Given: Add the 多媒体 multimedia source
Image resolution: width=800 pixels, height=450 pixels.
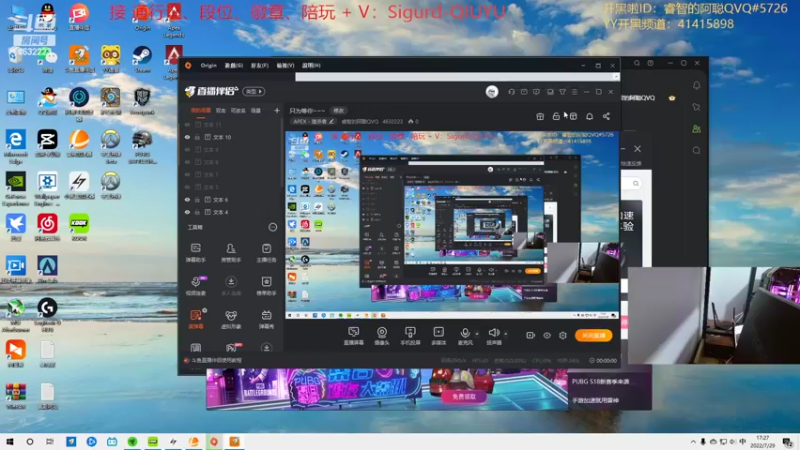Looking at the screenshot, I should click(x=438, y=336).
